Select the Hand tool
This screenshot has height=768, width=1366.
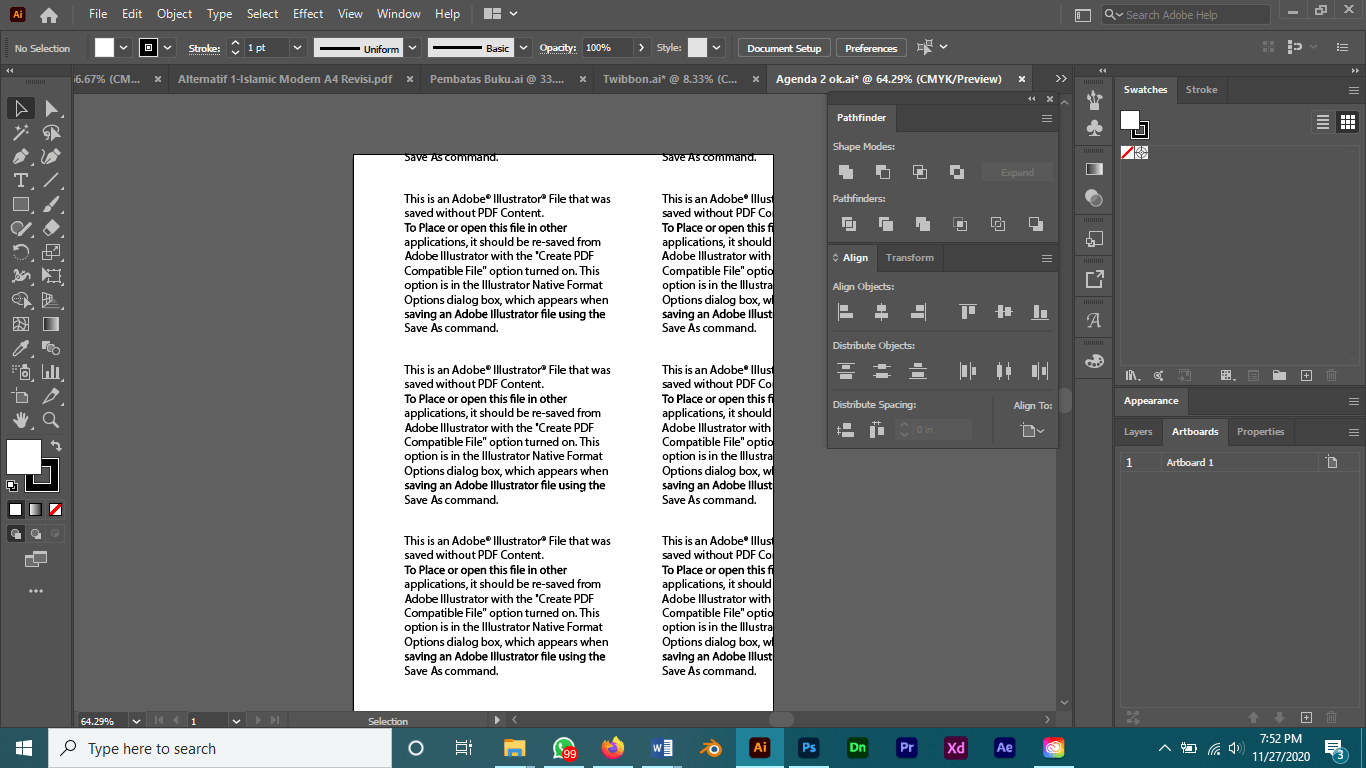click(20, 419)
